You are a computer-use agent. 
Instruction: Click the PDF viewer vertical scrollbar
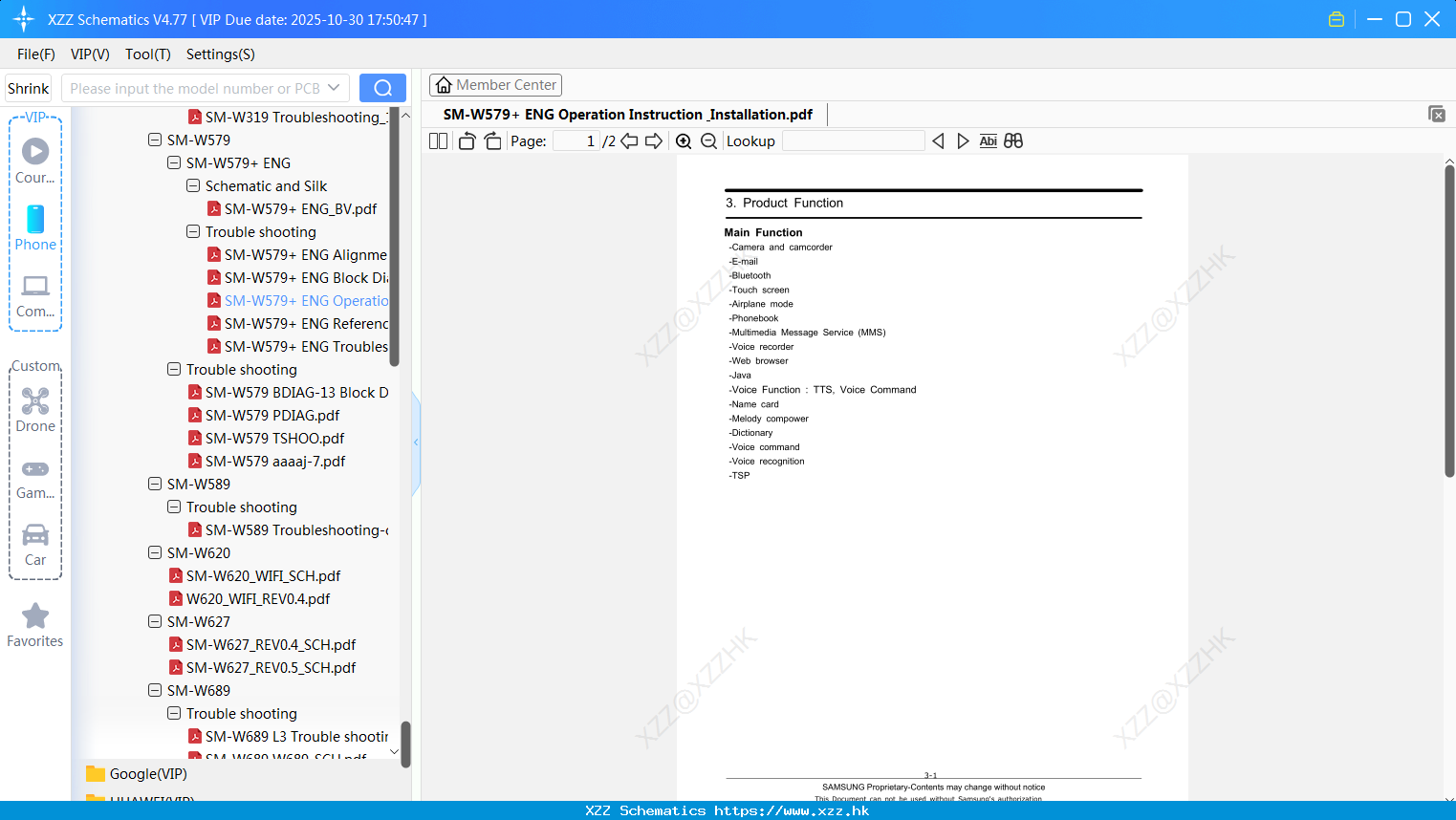point(1449,320)
